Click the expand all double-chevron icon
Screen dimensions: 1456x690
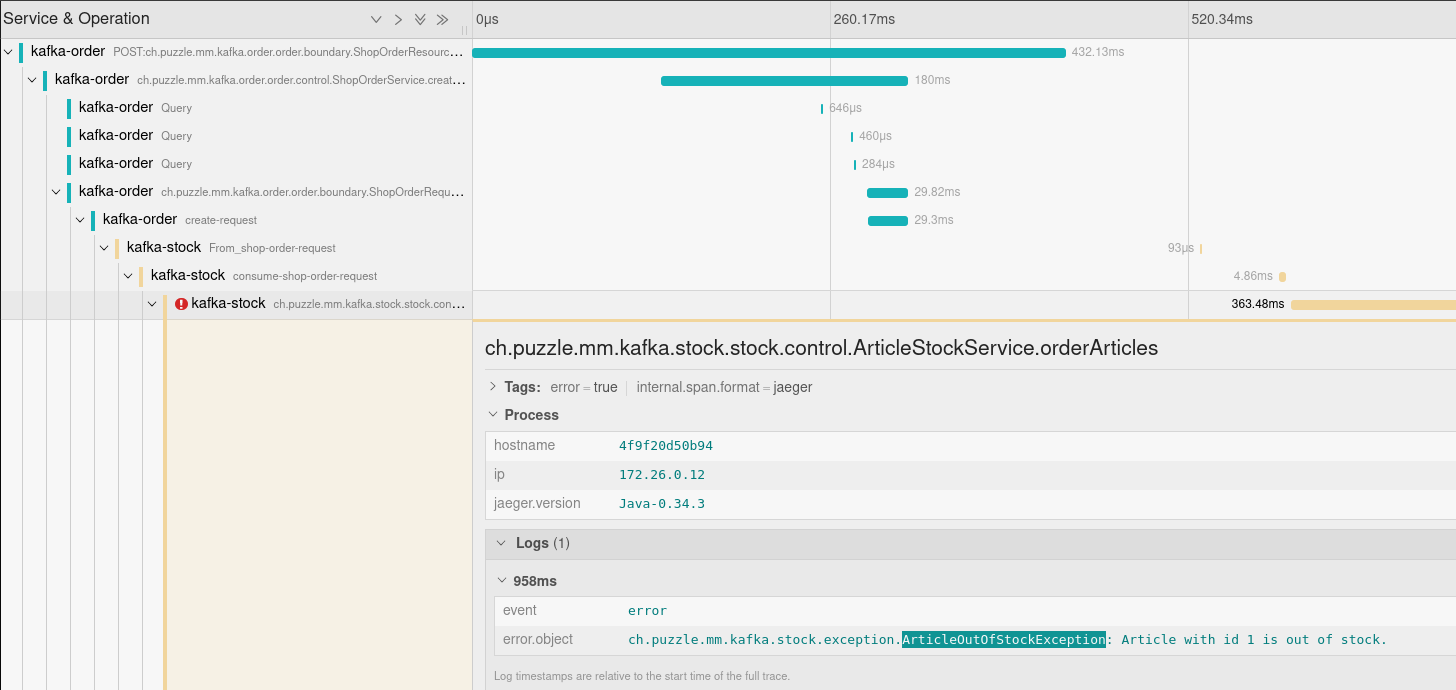click(420, 19)
